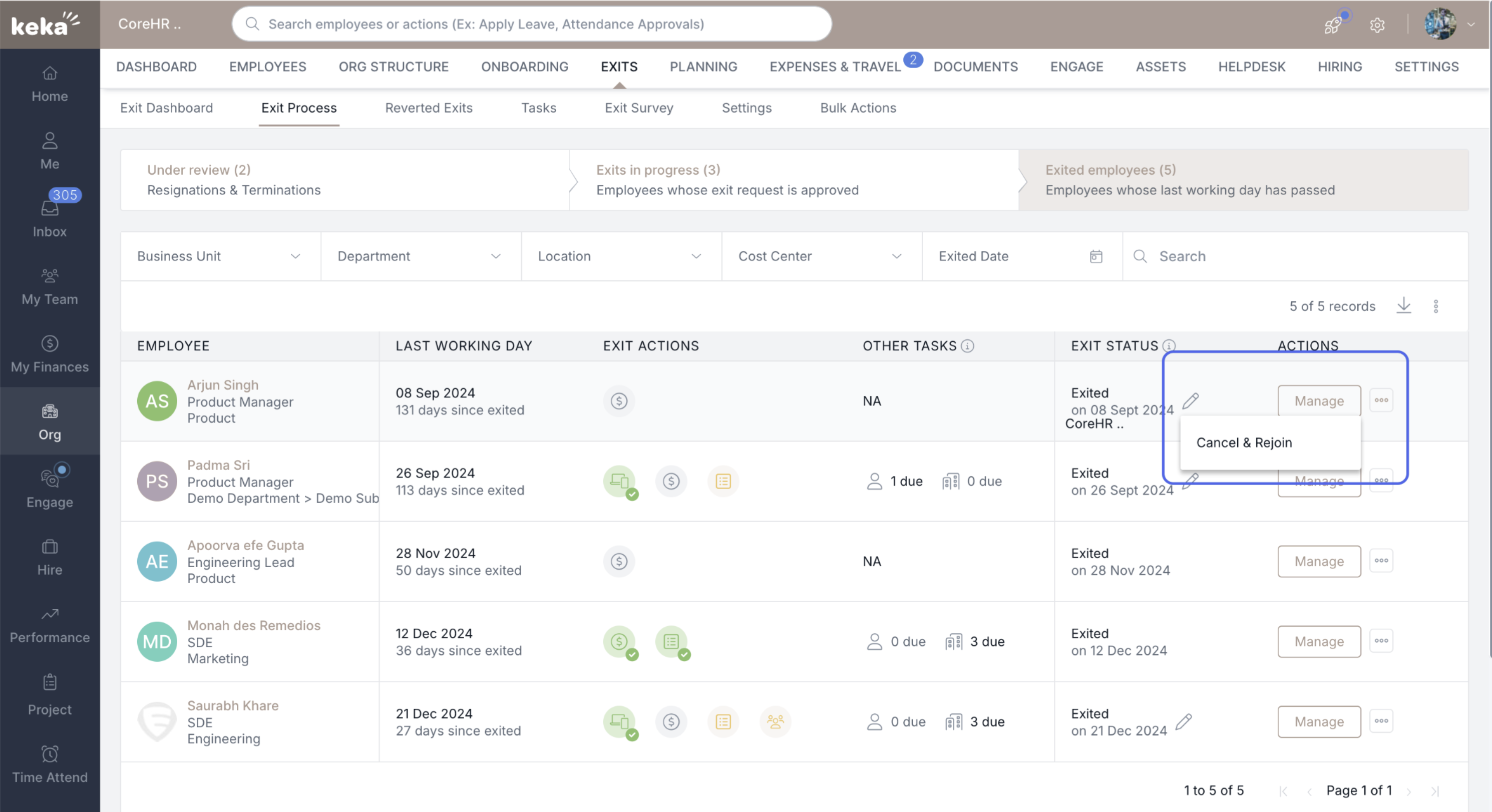Click the Other Tasks info icon
Viewport: 1492px width, 812px height.
coord(967,346)
